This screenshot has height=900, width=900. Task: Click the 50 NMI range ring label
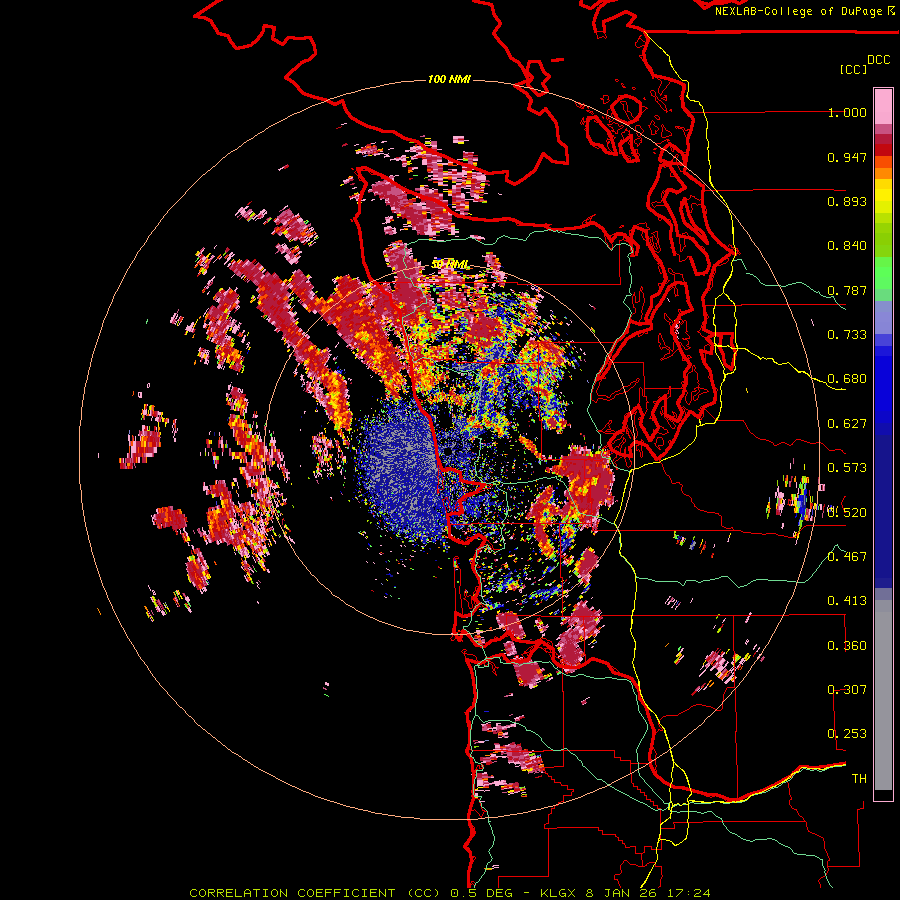[x=450, y=265]
